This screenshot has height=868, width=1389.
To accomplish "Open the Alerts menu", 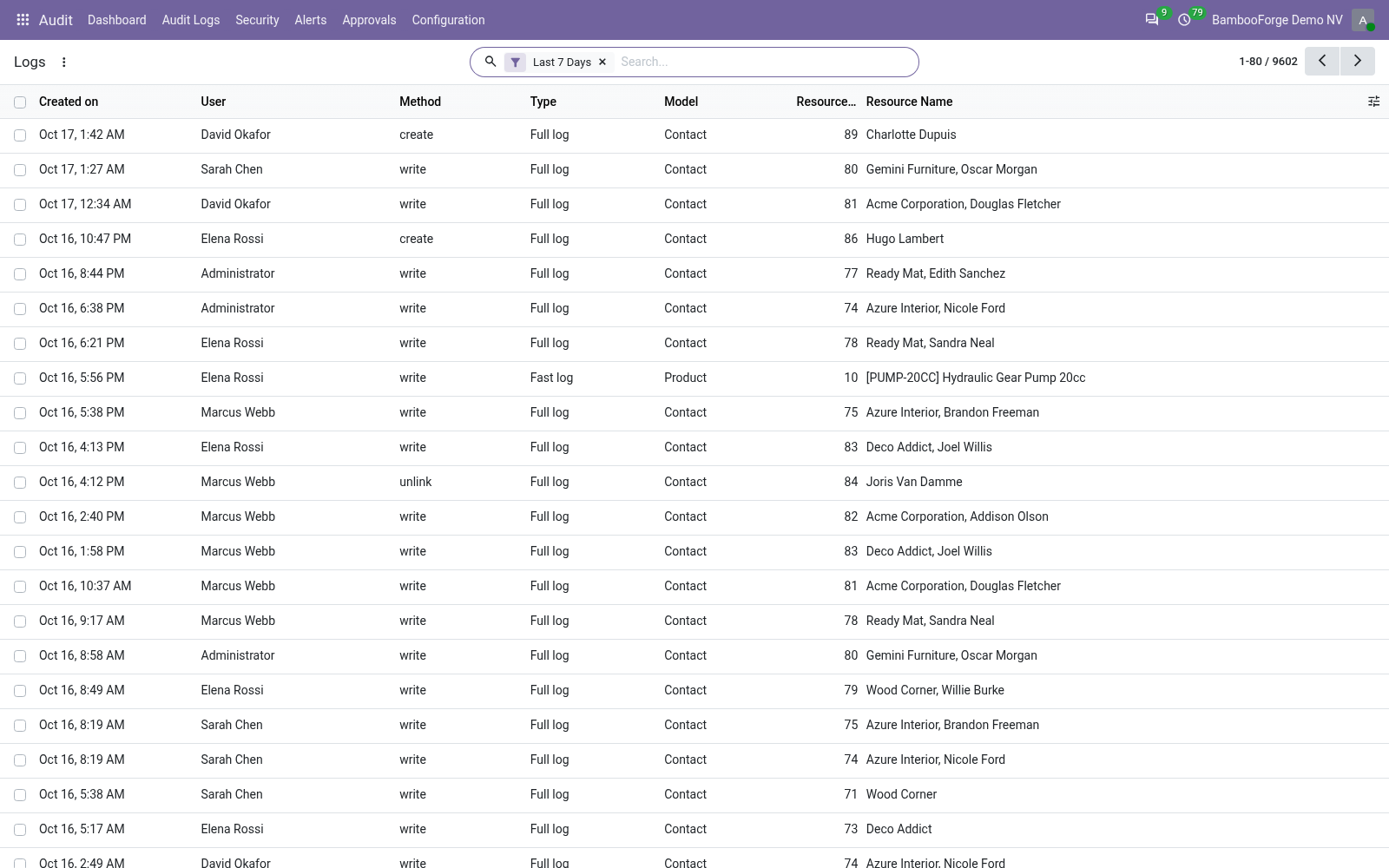I will 310,20.
